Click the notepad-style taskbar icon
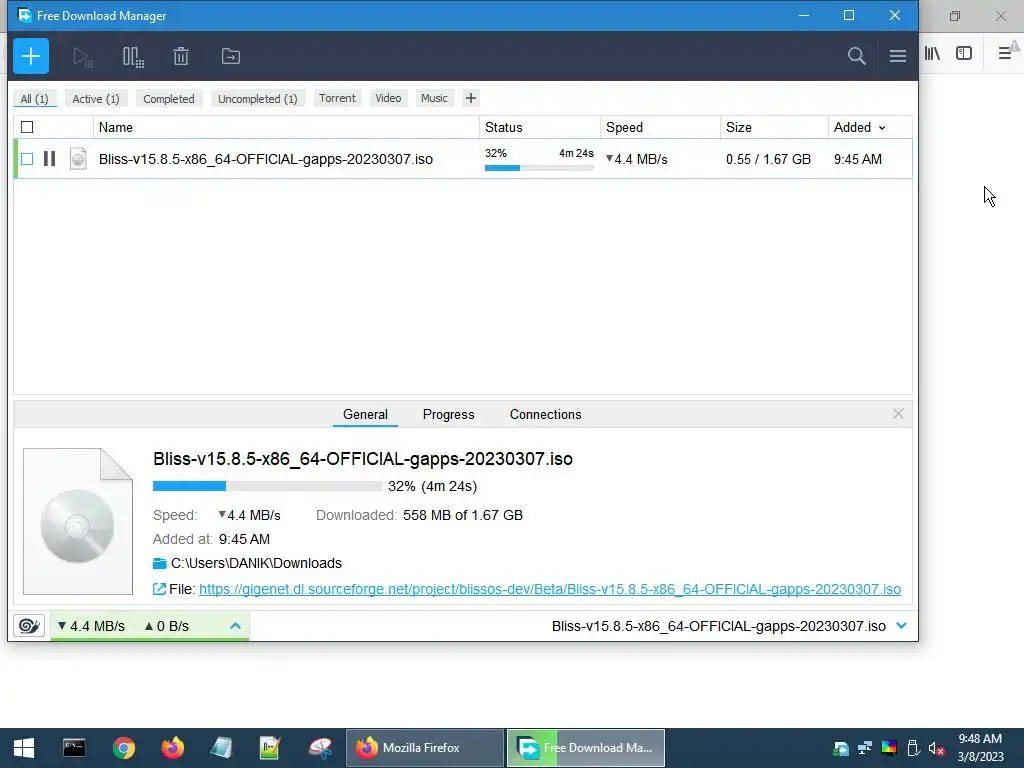 coord(221,748)
